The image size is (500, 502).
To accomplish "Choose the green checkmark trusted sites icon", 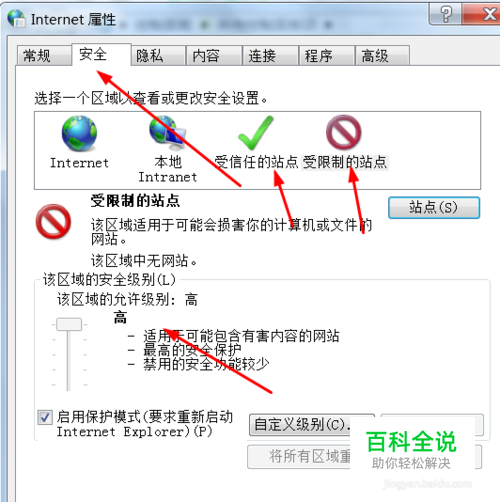I will [x=256, y=133].
